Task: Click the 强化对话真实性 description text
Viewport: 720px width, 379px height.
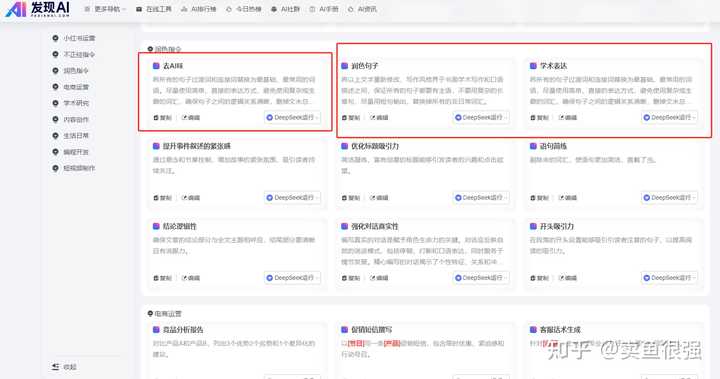Action: (422, 251)
